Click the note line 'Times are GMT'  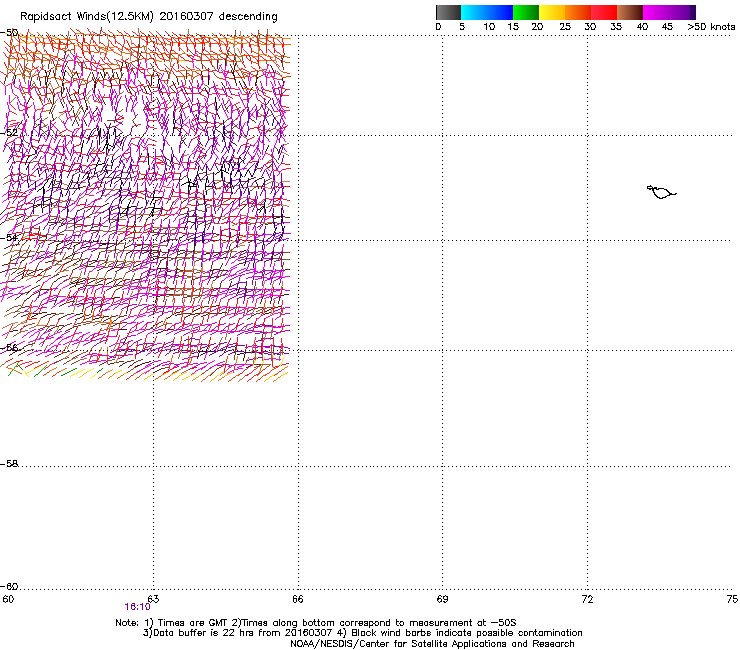click(193, 623)
